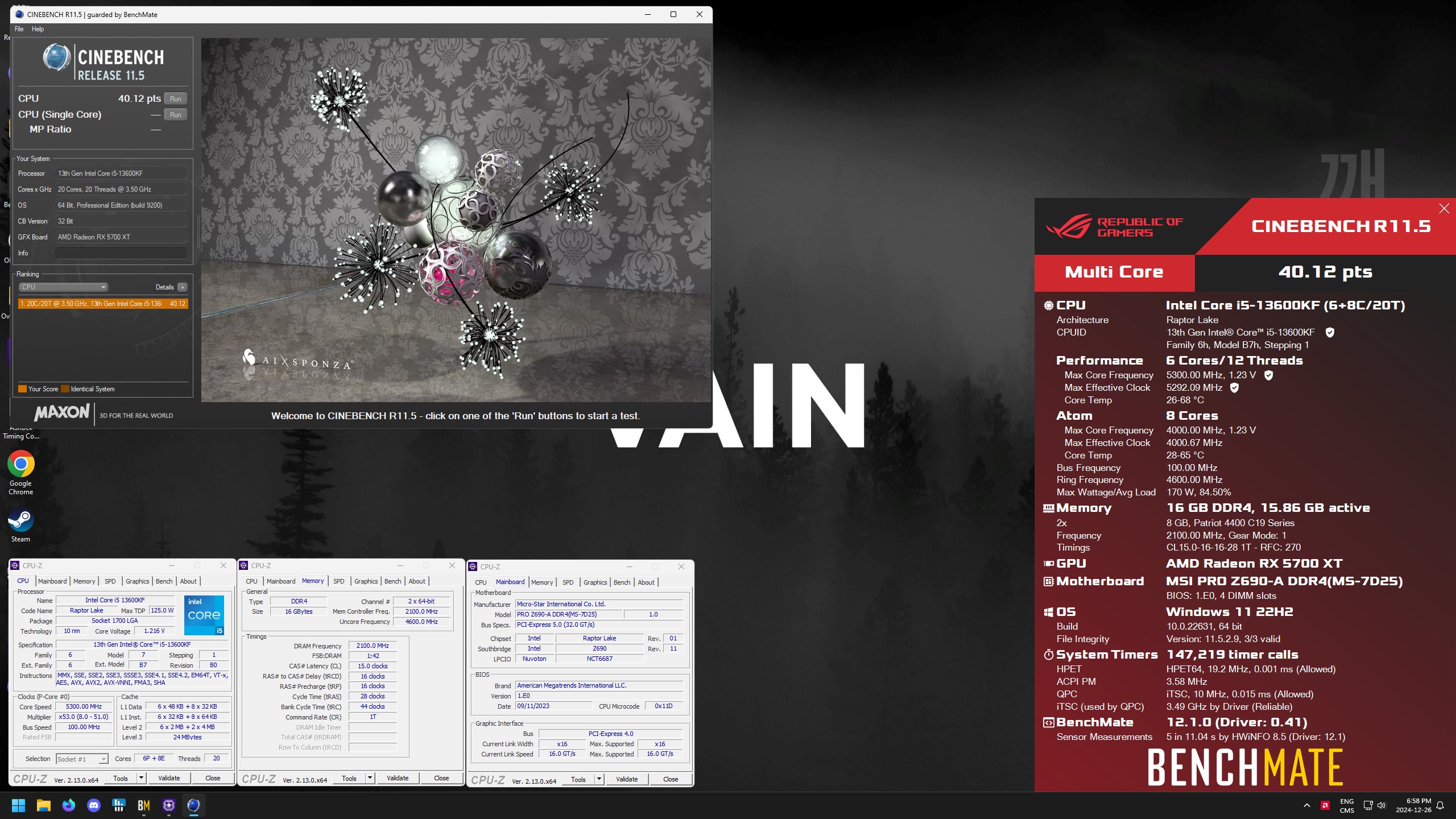
Task: Open the volume control tray icon
Action: point(1381,805)
